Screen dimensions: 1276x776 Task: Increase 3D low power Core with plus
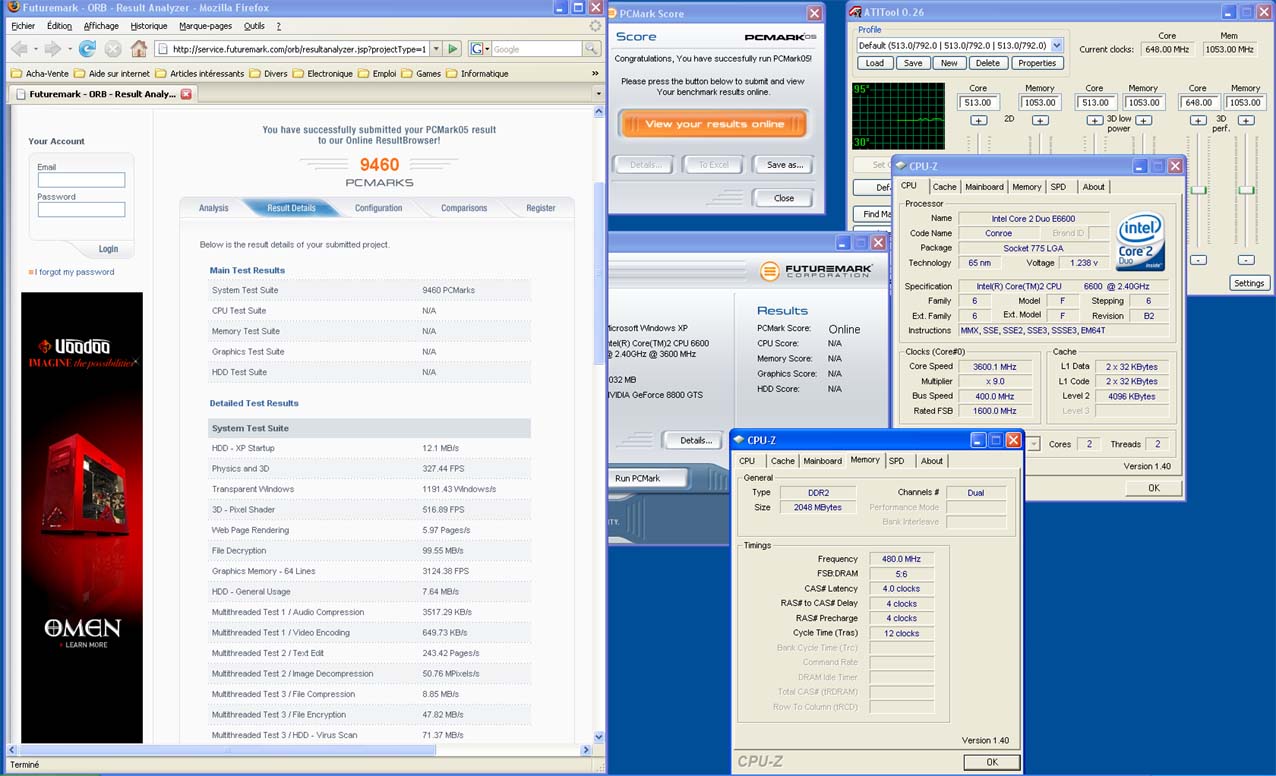1095,121
